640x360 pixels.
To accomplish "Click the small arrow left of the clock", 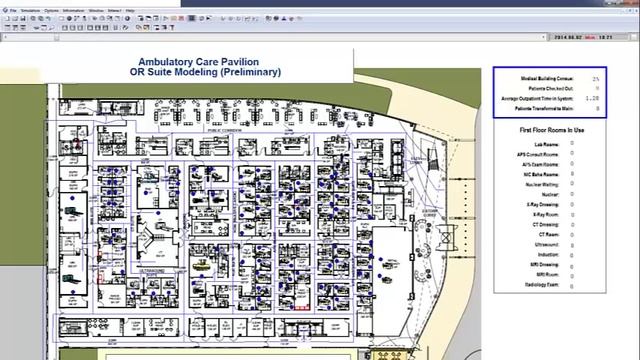I will click(543, 37).
